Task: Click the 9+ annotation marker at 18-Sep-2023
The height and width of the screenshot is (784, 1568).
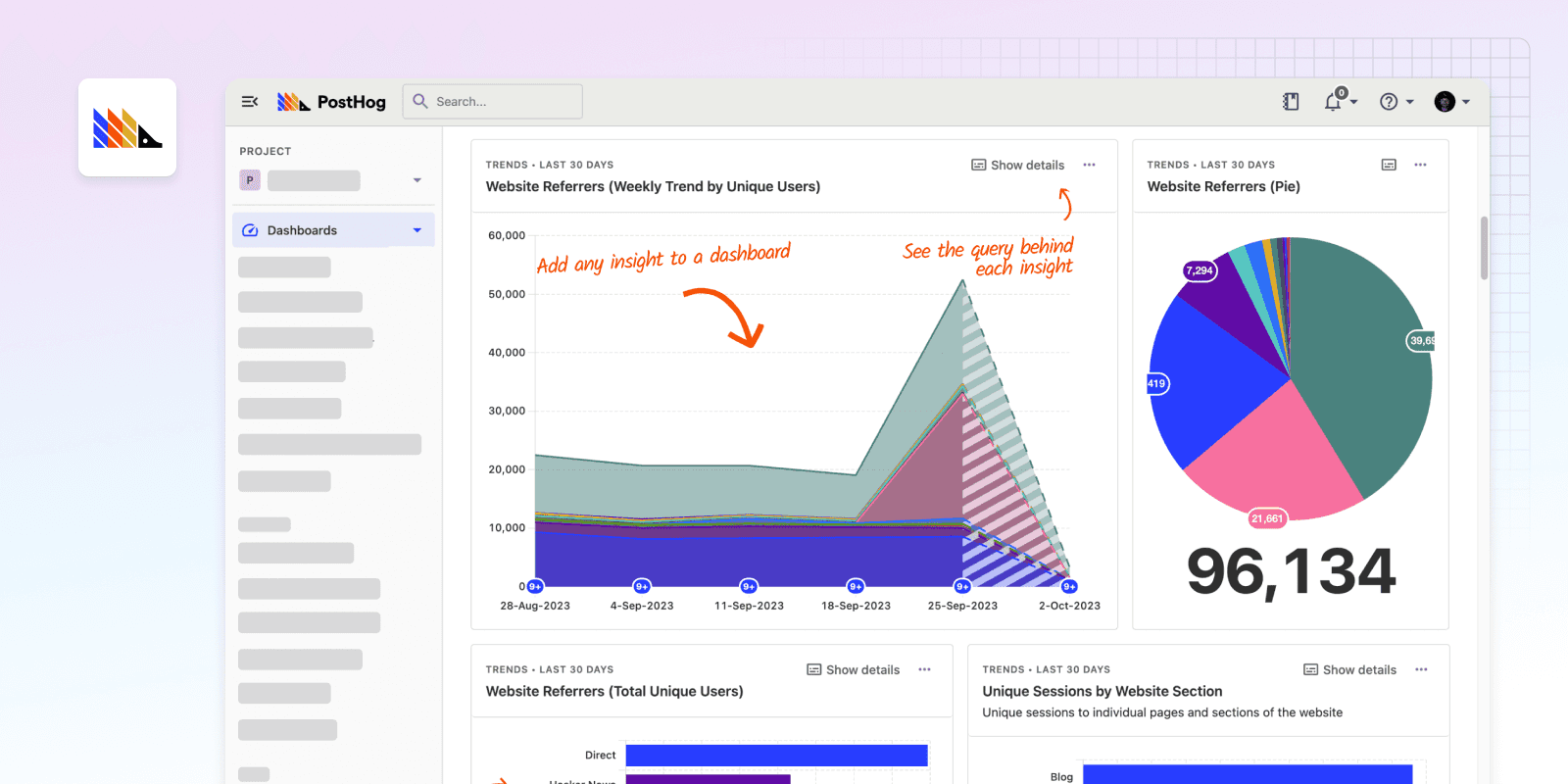Action: tap(856, 586)
